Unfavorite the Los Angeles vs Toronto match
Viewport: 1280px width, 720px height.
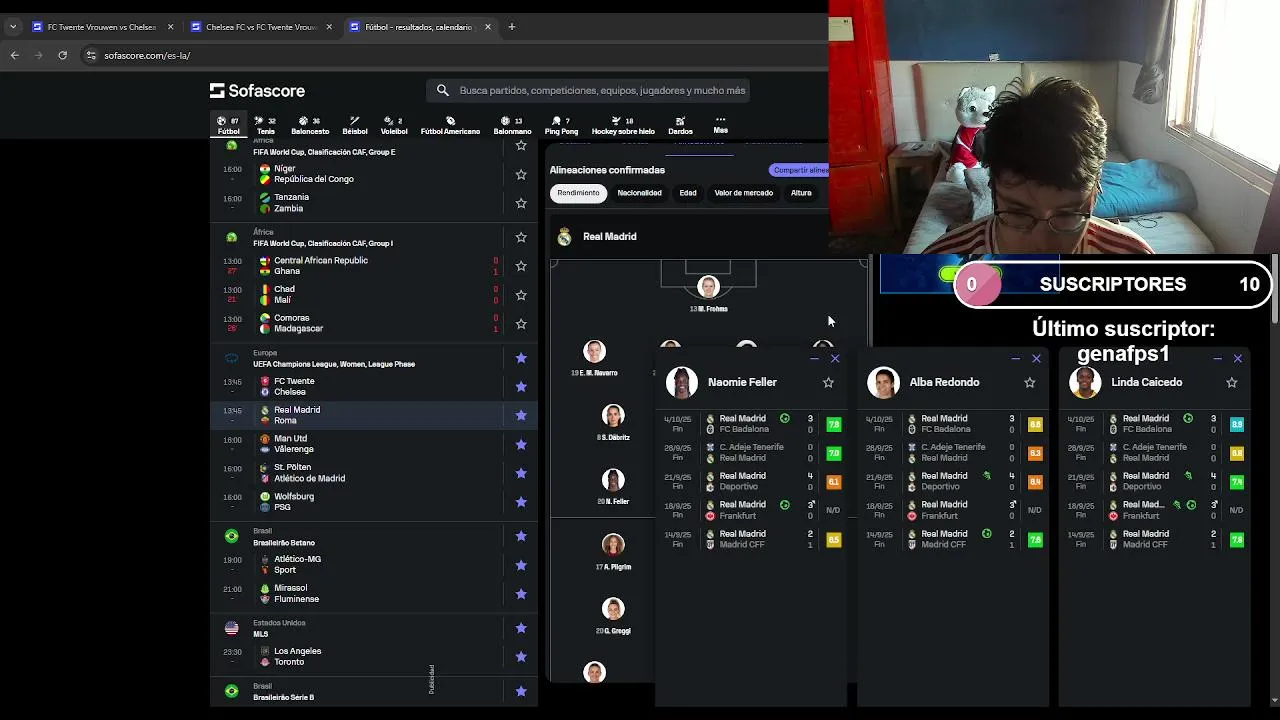(521, 657)
